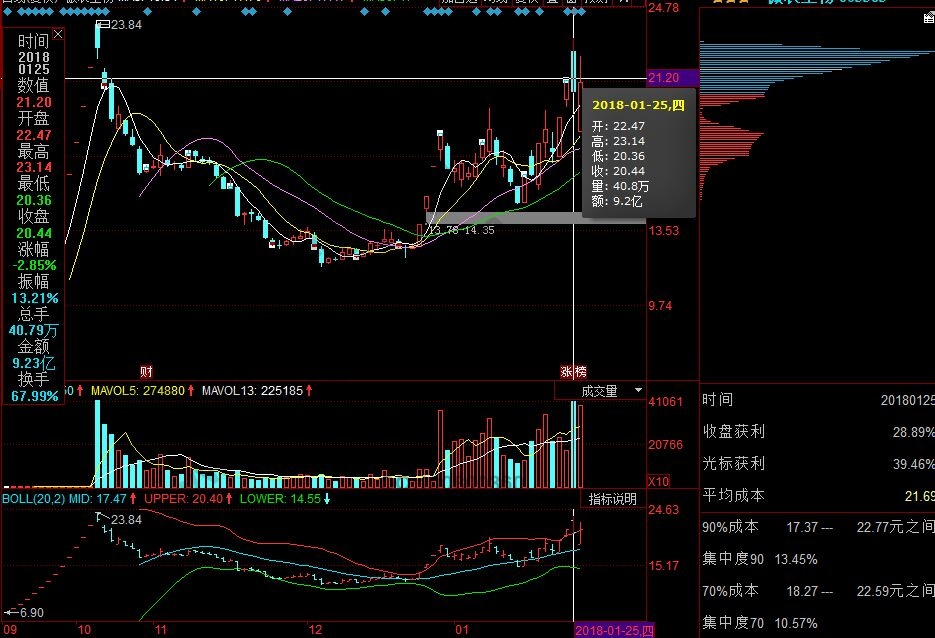Click the red up arrow beside MAVOL13
This screenshot has height=638, width=935.
click(310, 390)
